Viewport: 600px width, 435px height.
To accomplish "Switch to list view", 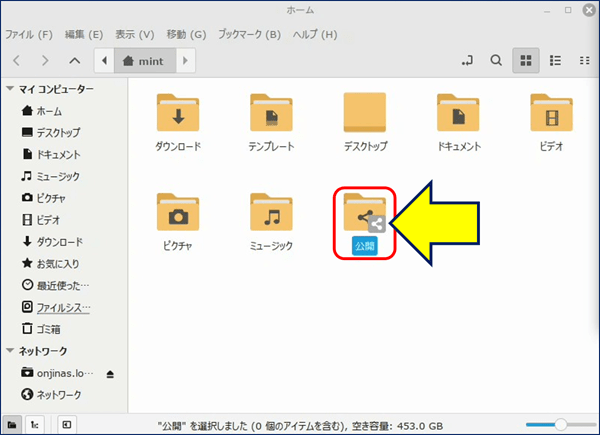I will 555,60.
